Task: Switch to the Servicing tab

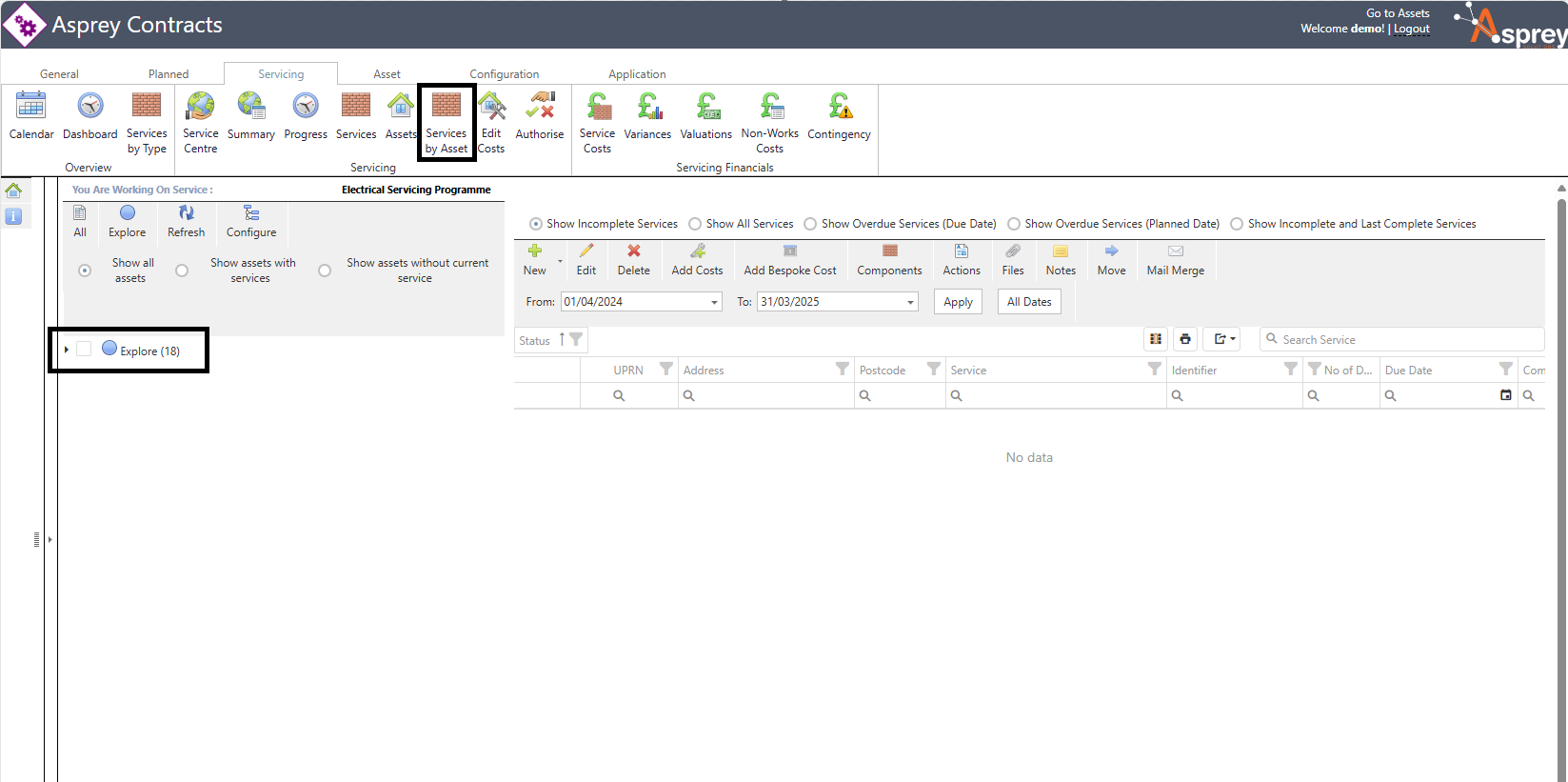Action: pyautogui.click(x=281, y=74)
